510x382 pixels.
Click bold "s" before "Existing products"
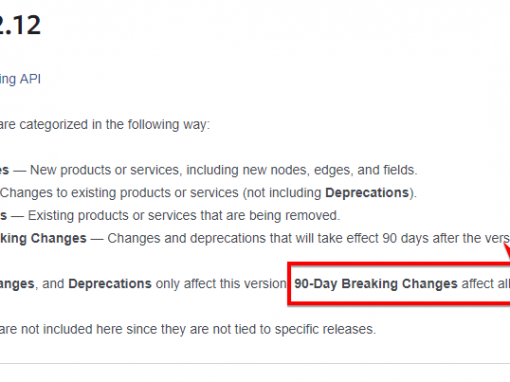[3, 216]
